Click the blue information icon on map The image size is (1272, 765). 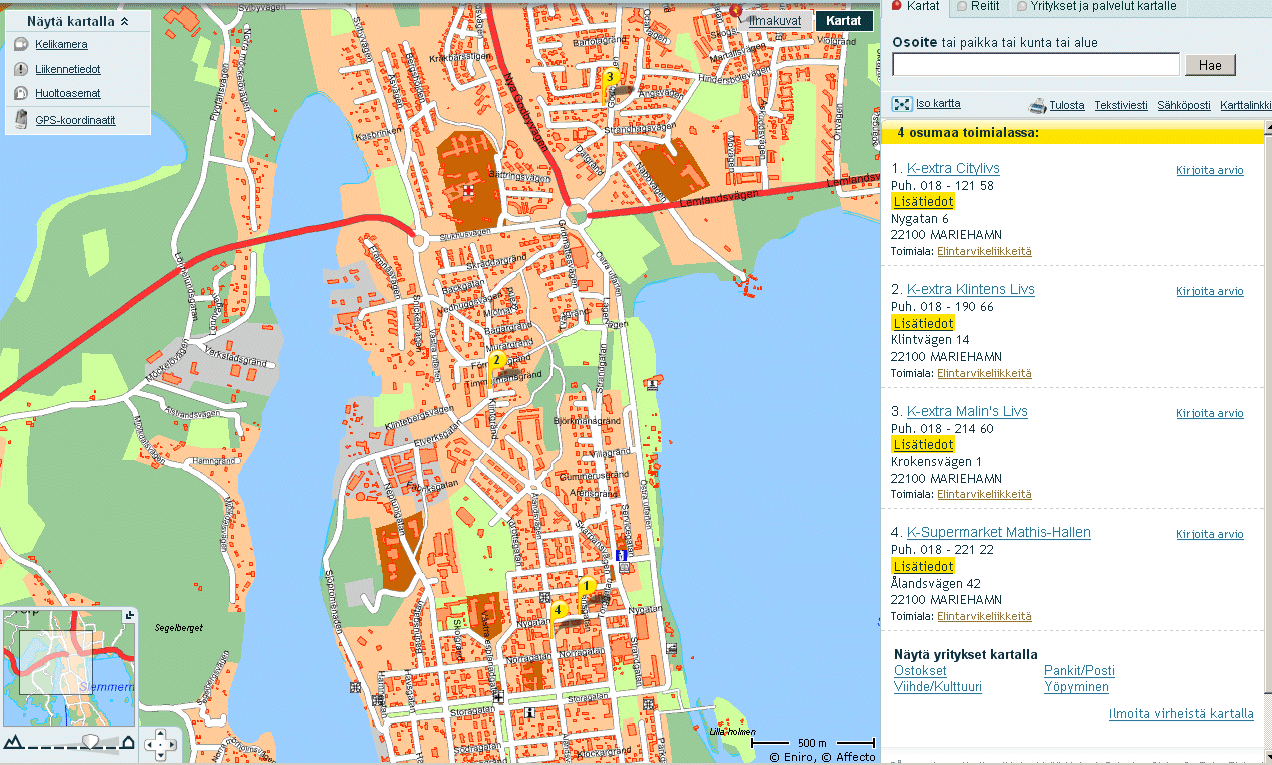pos(622,555)
